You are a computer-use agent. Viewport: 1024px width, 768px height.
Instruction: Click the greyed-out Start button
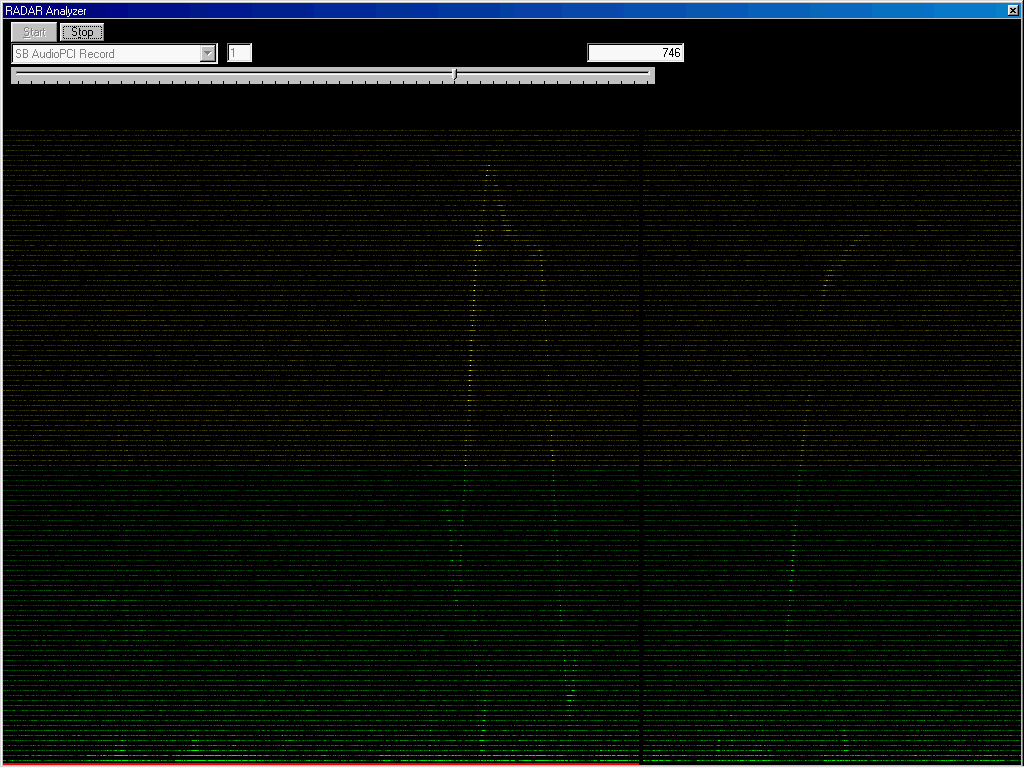[x=34, y=32]
